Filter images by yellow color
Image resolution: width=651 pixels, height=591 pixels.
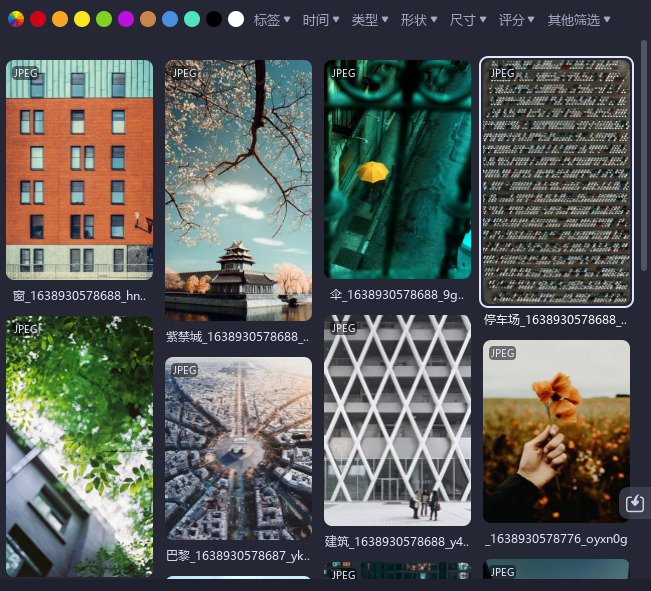click(82, 19)
